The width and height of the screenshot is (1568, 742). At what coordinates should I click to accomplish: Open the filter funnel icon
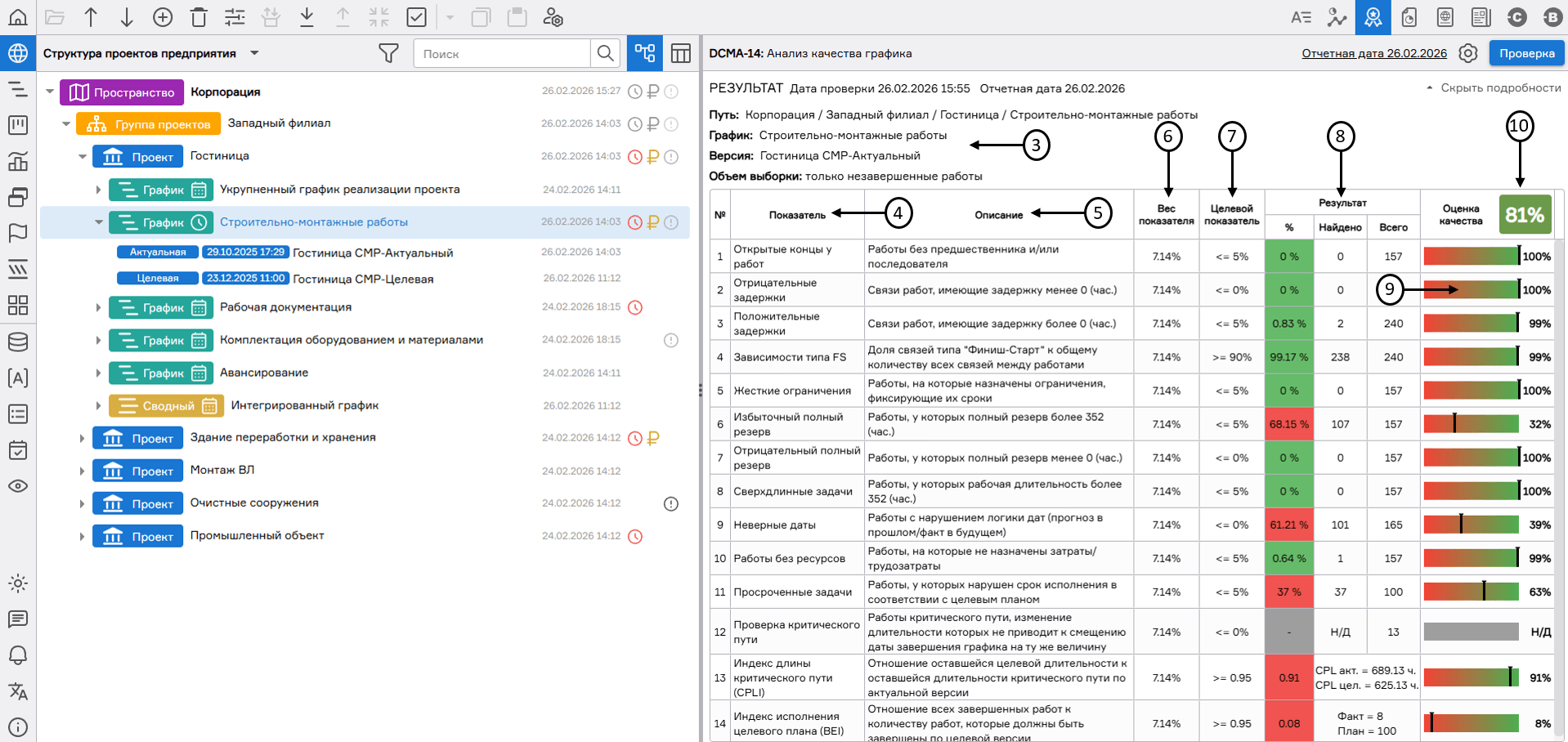click(x=388, y=54)
